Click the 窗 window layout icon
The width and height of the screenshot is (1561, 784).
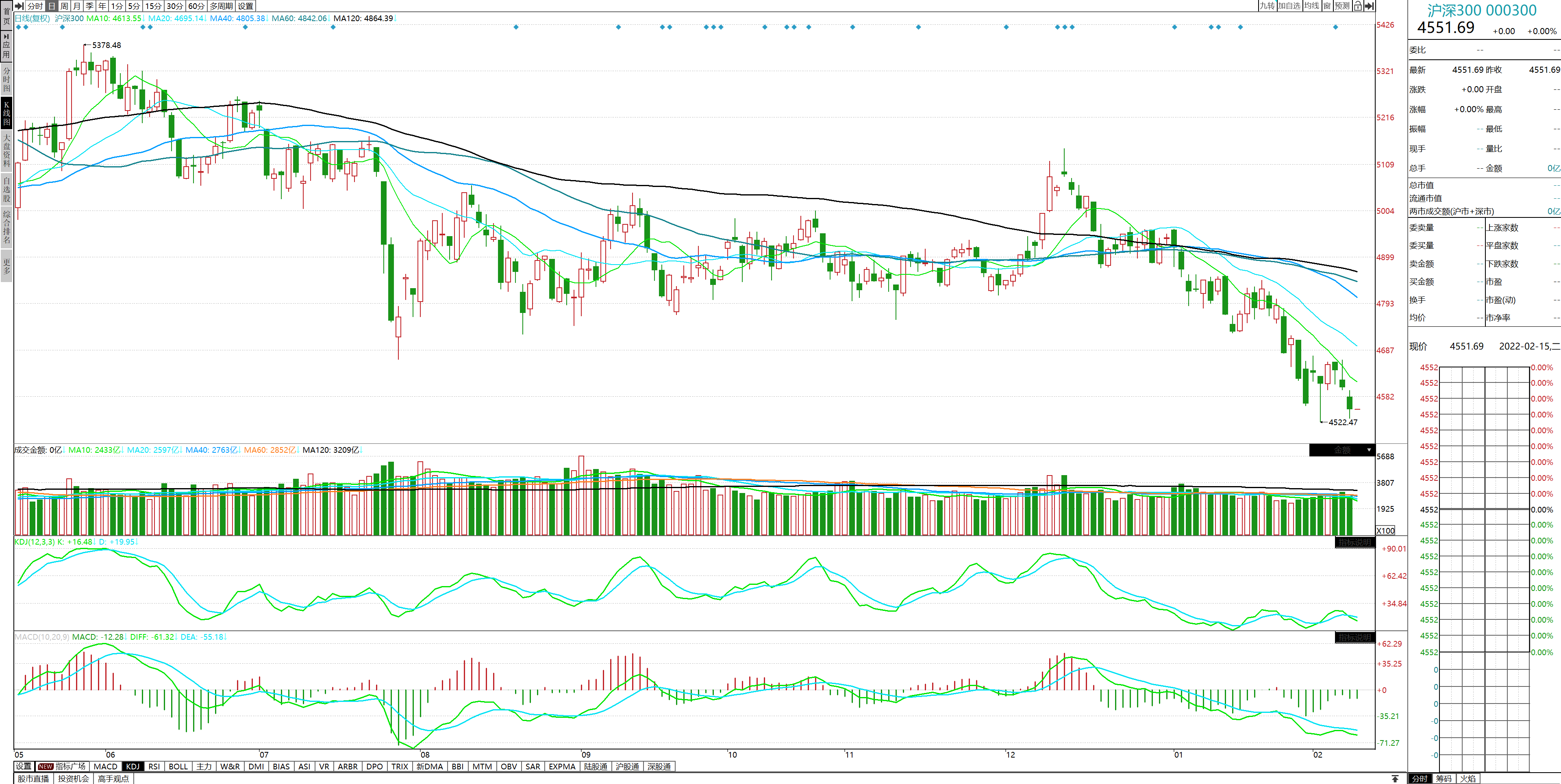(x=1327, y=6)
